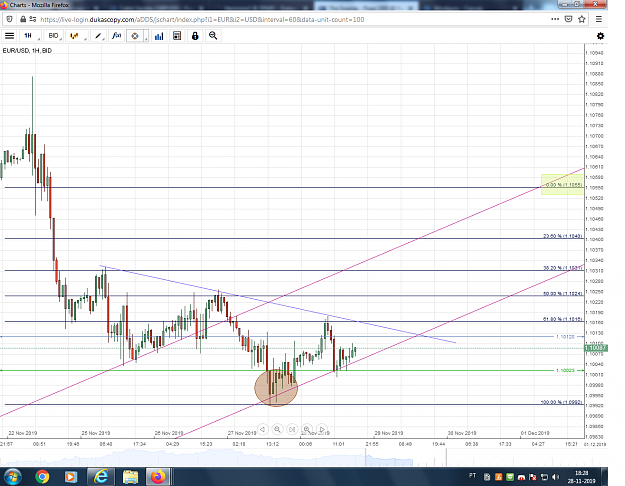This screenshot has height=486, width=625.
Task: Open the media player taskbar icon
Action: (x=71, y=476)
